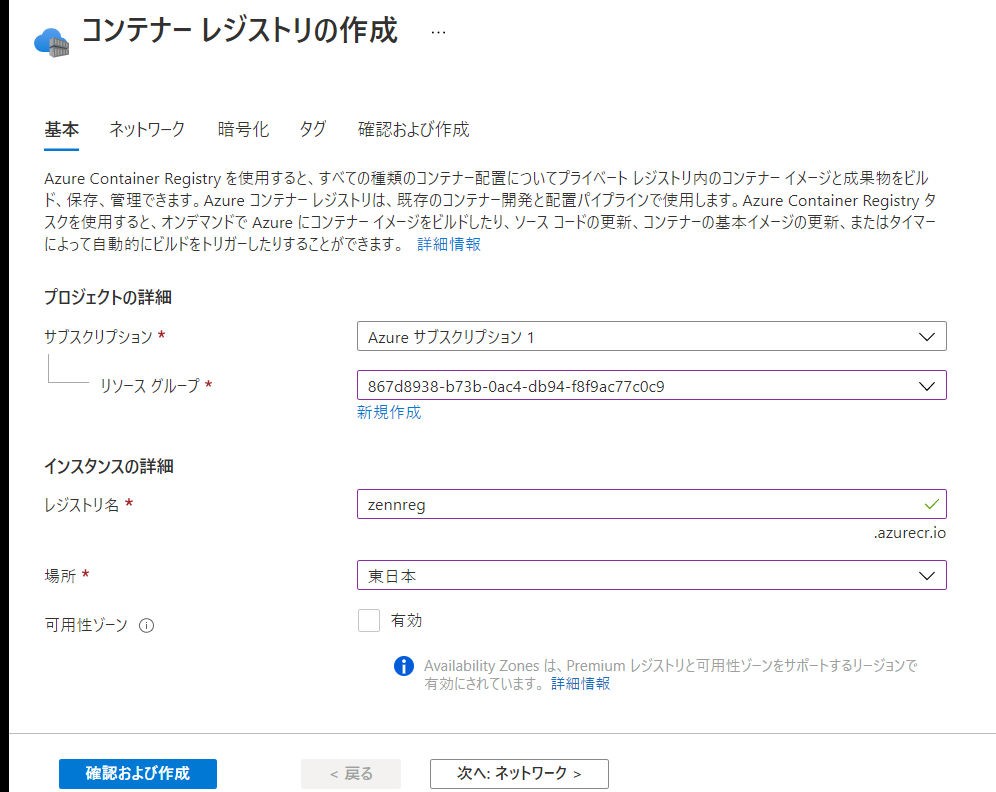Click the .azurecr.io suffix text
The width and height of the screenshot is (996, 792).
click(x=910, y=533)
